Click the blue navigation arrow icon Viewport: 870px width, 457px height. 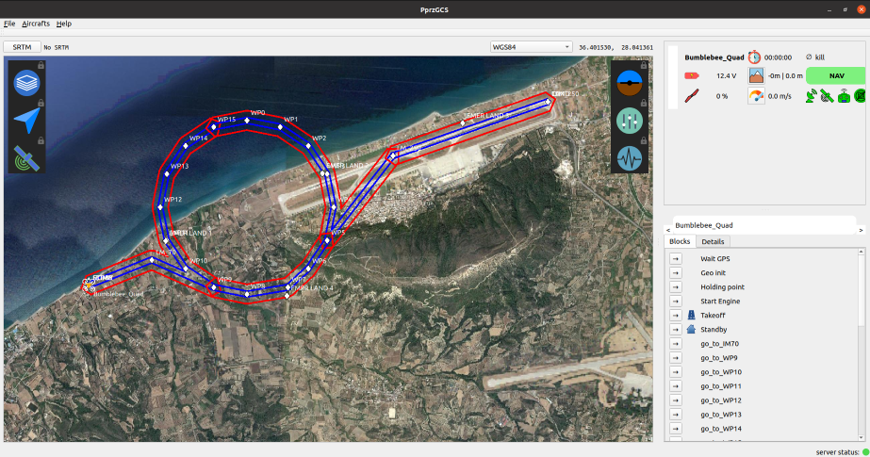pos(27,121)
